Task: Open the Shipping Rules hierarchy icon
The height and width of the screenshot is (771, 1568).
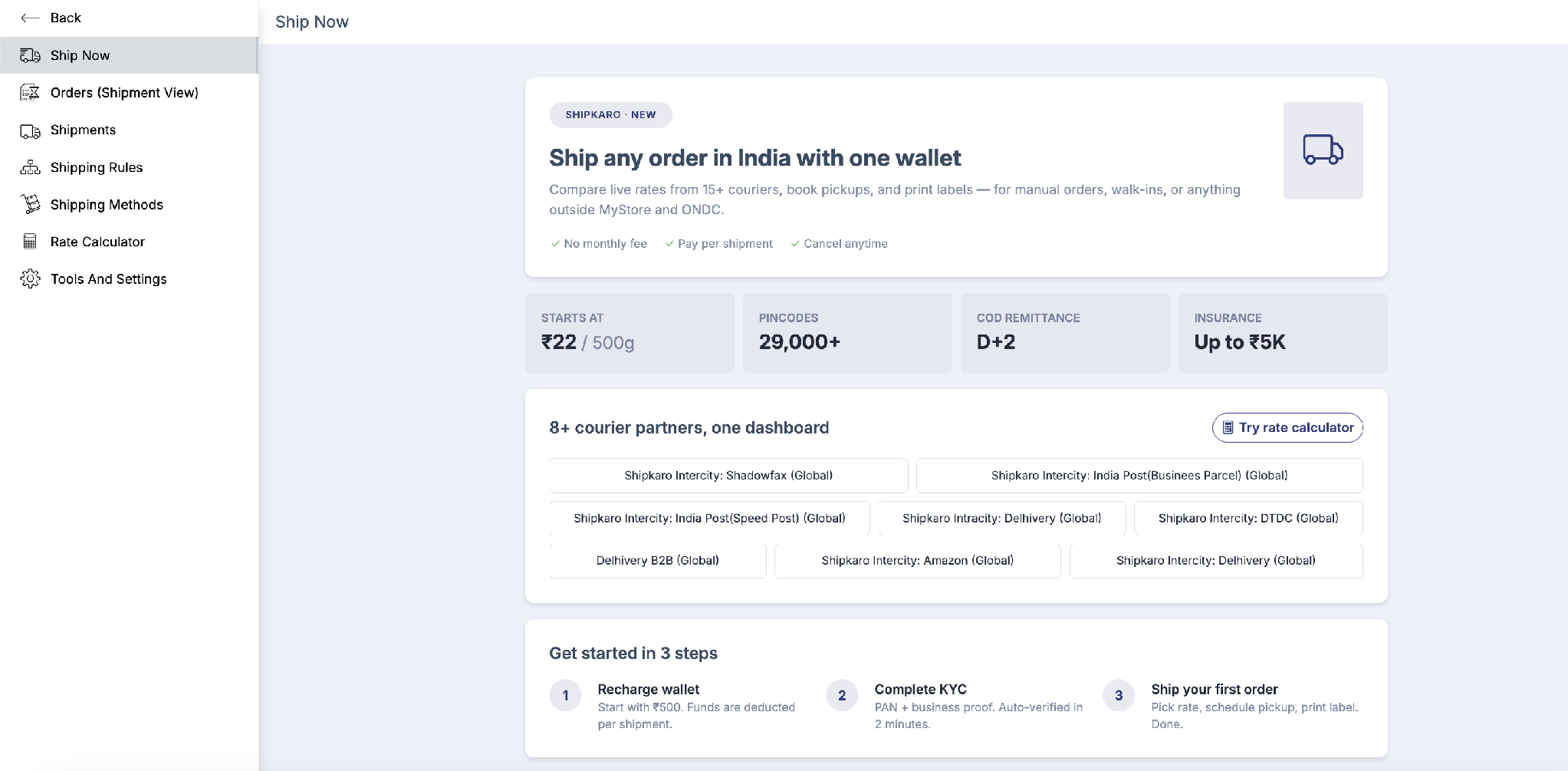Action: (30, 167)
